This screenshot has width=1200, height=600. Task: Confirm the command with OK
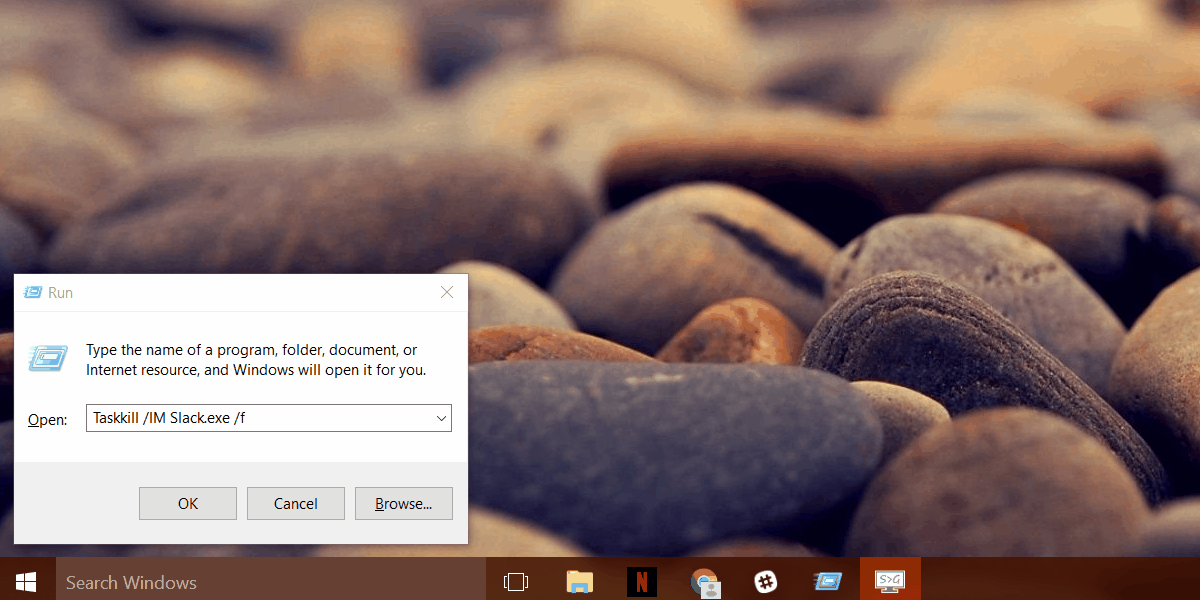tap(188, 504)
